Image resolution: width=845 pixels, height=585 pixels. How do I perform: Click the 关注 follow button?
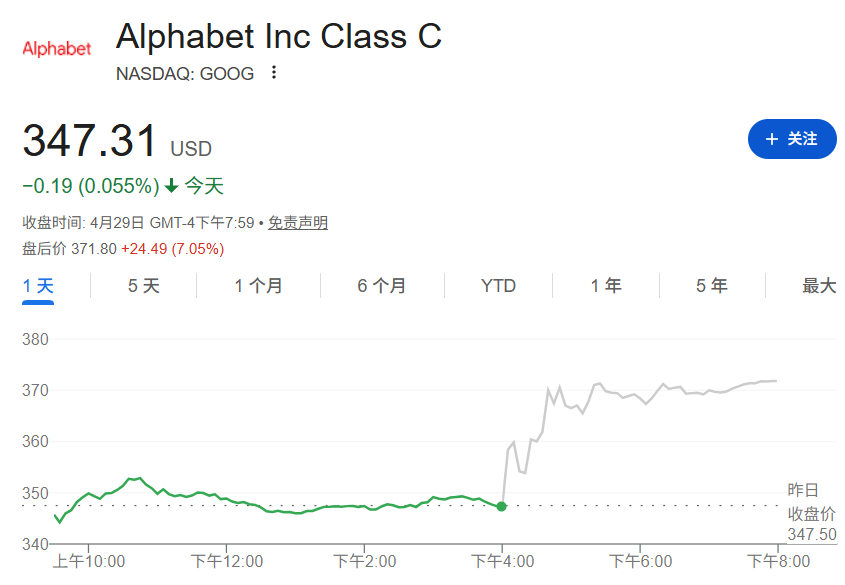pos(792,139)
